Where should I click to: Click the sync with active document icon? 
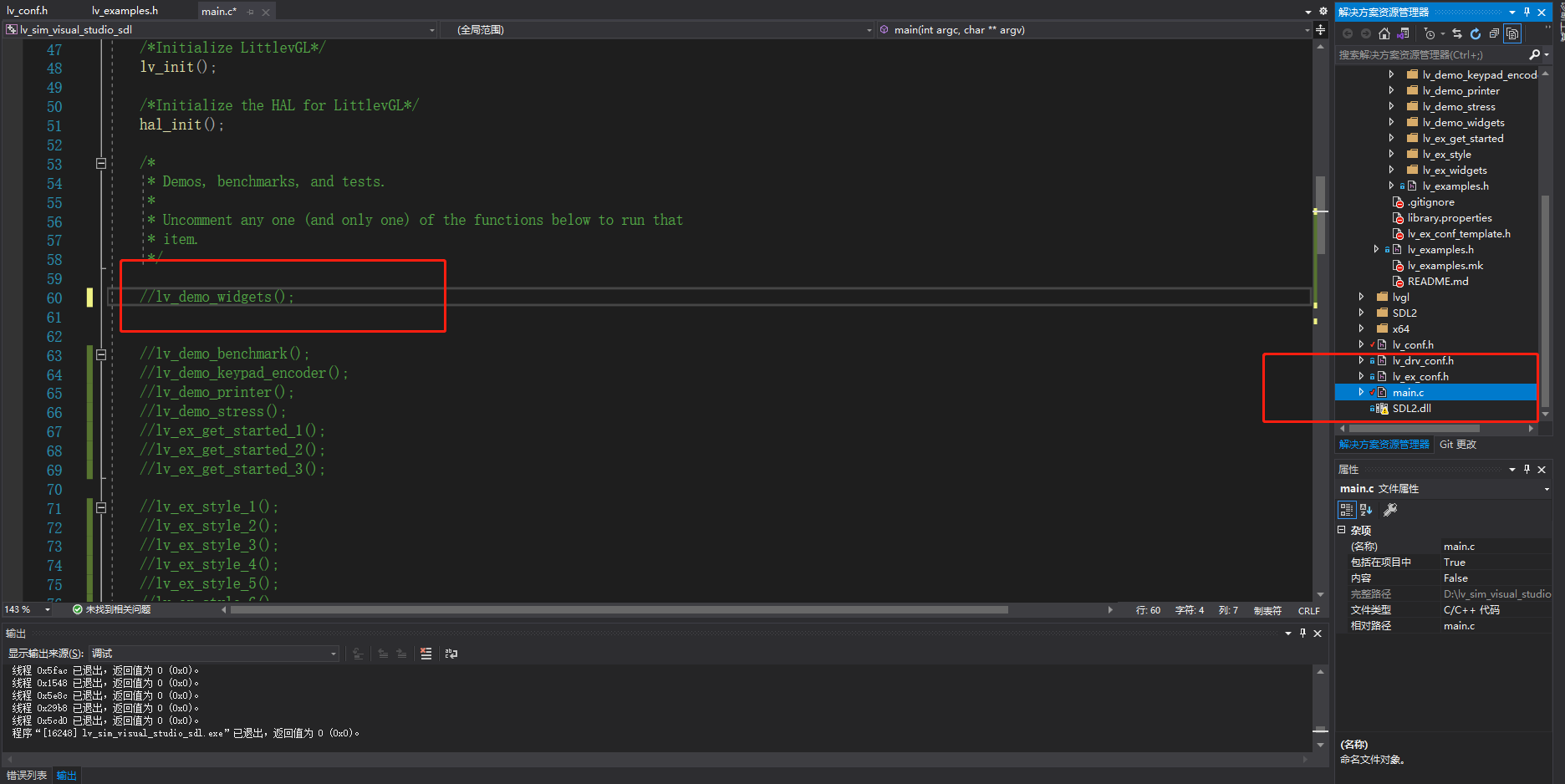1457,33
